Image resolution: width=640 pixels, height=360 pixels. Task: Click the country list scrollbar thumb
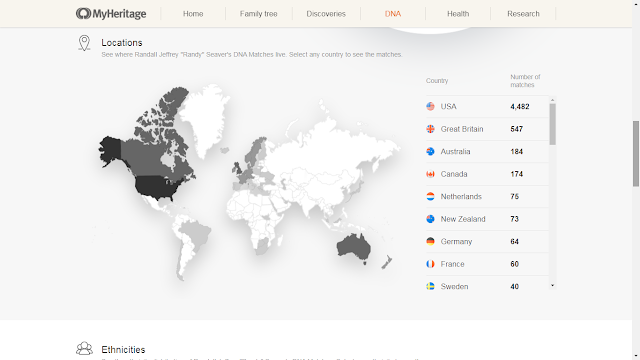tap(553, 124)
